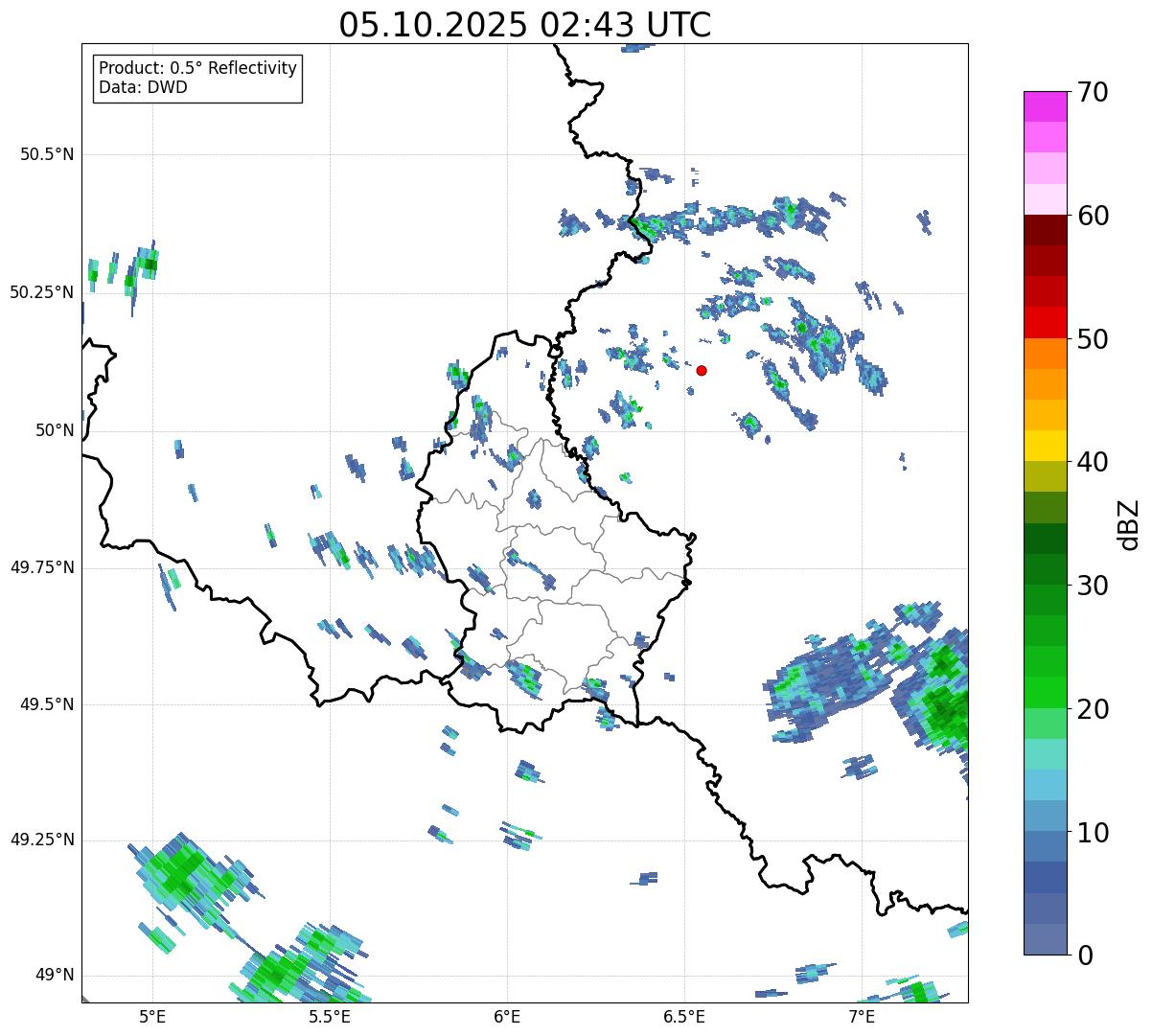The width and height of the screenshot is (1152, 1036).
Task: Click the longitude label 6°E
Action: point(507,1016)
